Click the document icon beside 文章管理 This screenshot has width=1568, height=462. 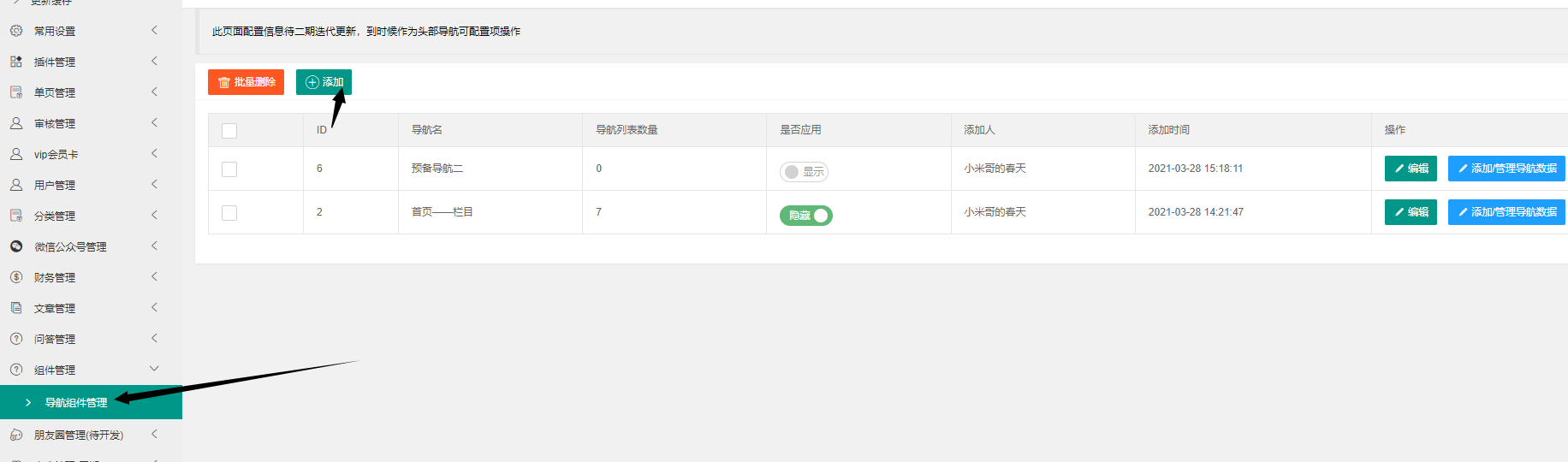coord(16,308)
